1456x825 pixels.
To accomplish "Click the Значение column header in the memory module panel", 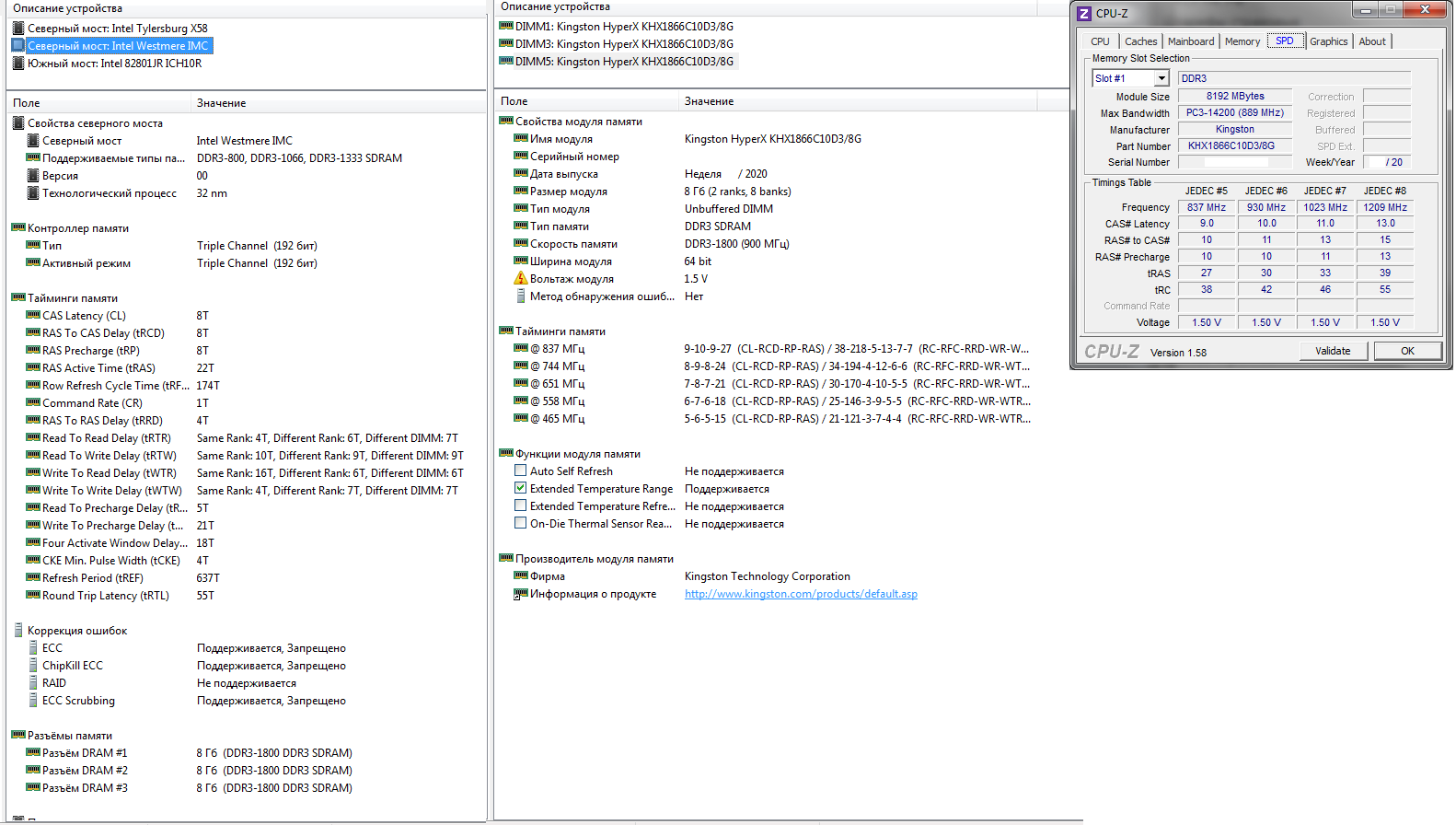I will point(858,101).
